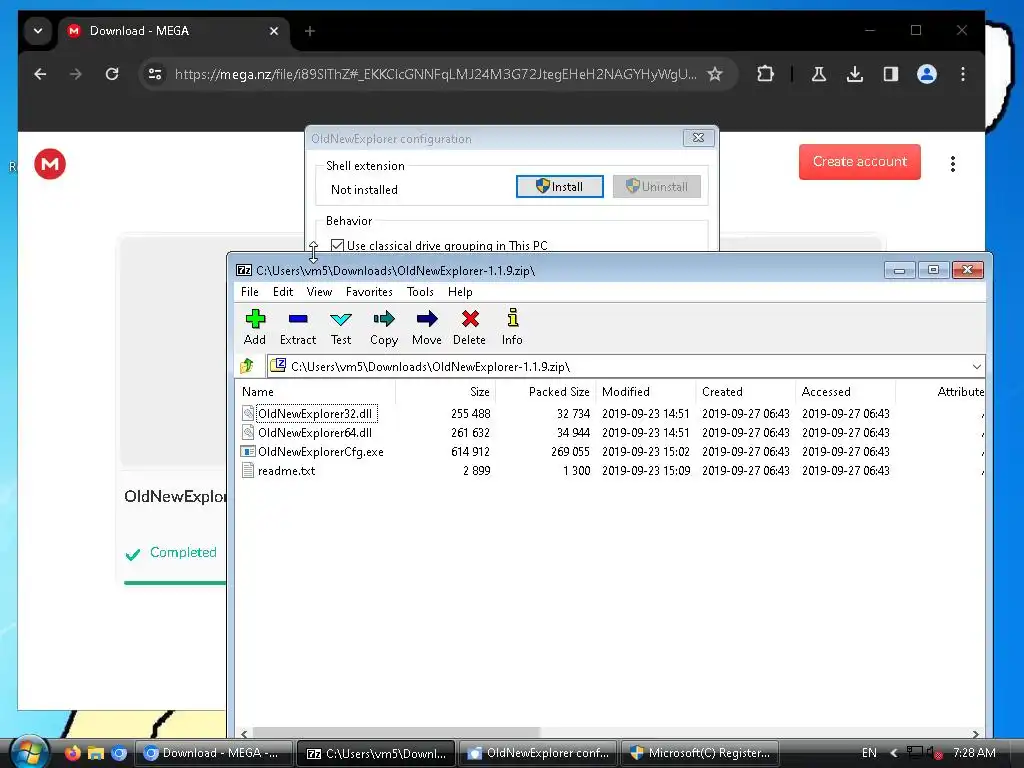Click the 7-Zip horizontal scrollbar thumb
Image resolution: width=1024 pixels, height=768 pixels.
(x=396, y=733)
